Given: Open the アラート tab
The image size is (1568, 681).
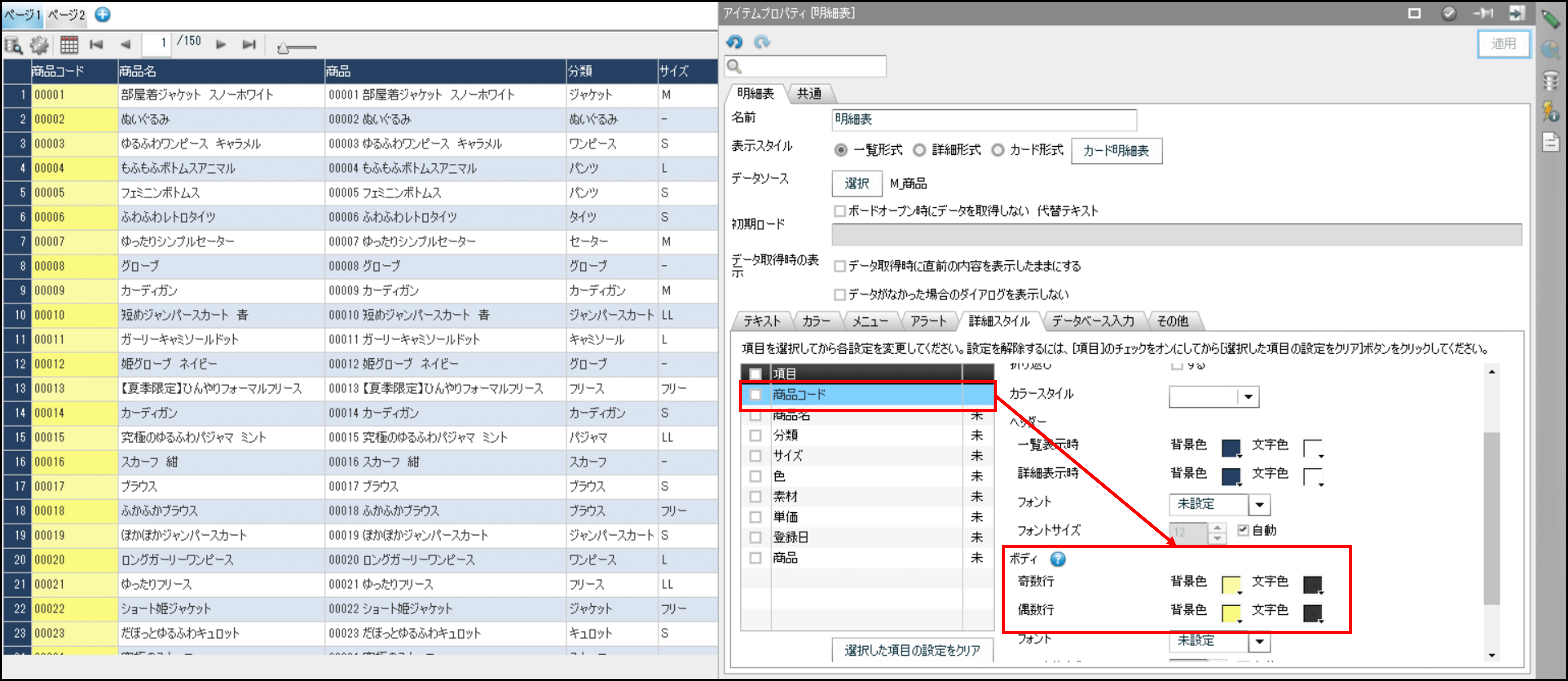Looking at the screenshot, I should click(928, 321).
